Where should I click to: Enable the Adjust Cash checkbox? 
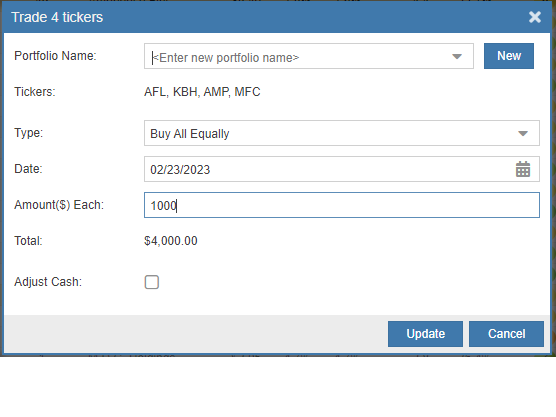(152, 282)
